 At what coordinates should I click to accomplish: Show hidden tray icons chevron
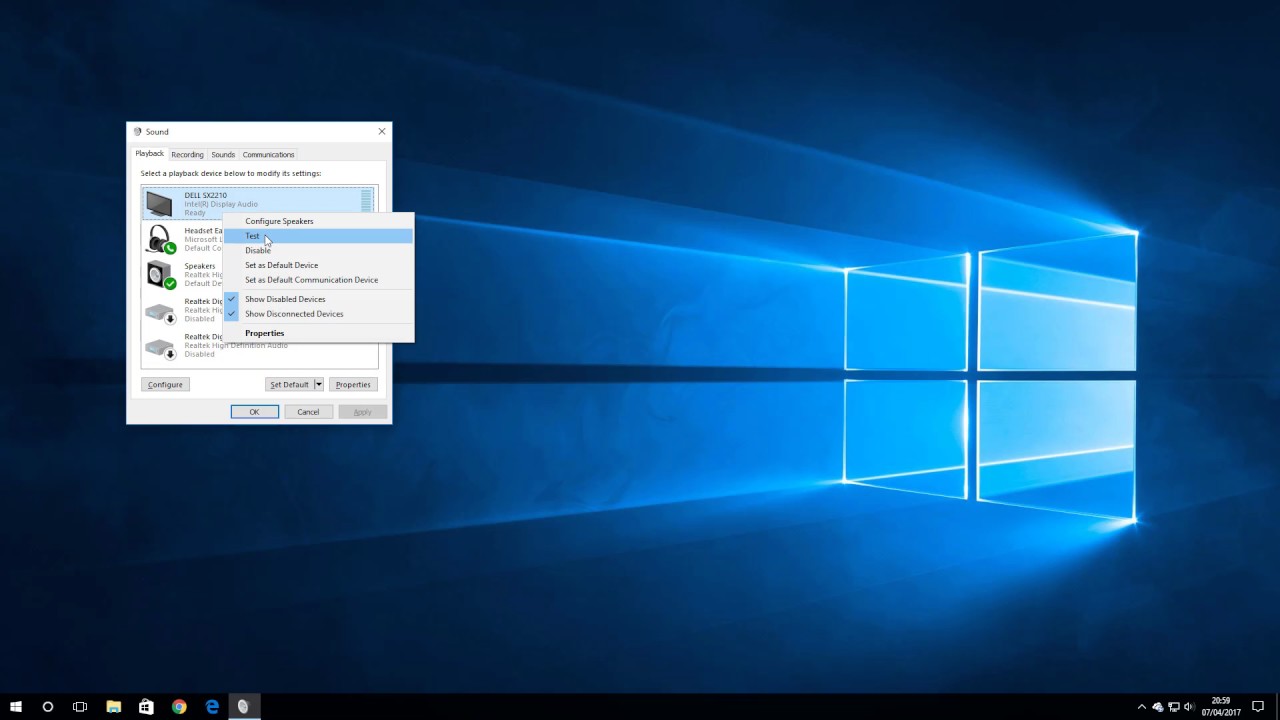tap(1142, 707)
